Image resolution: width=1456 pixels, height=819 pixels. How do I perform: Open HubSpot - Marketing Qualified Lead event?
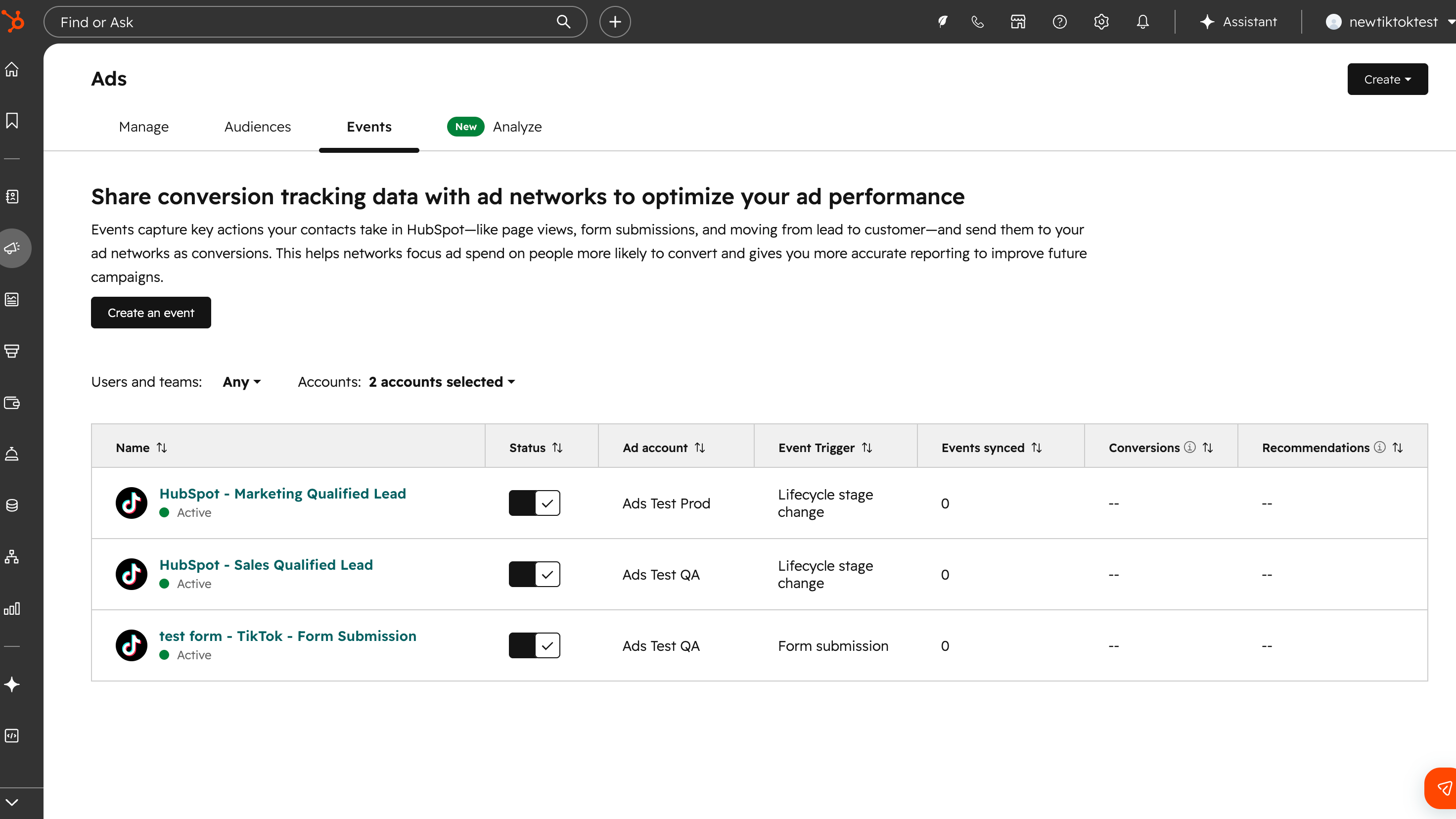(282, 494)
